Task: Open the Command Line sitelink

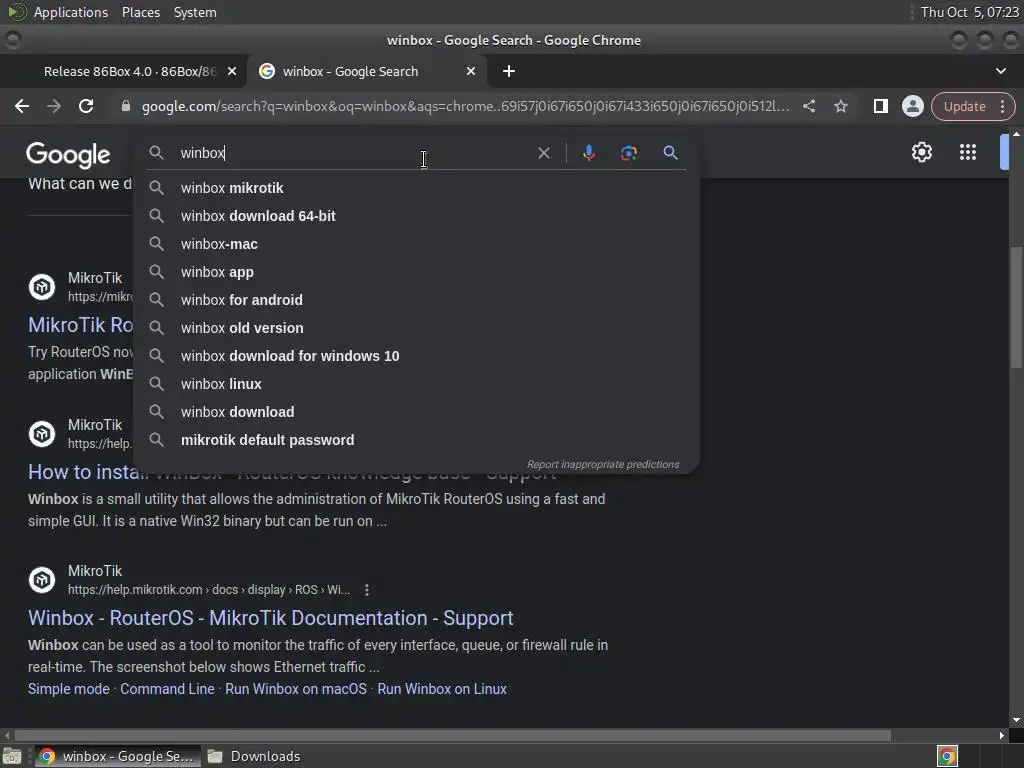Action: [x=167, y=689]
